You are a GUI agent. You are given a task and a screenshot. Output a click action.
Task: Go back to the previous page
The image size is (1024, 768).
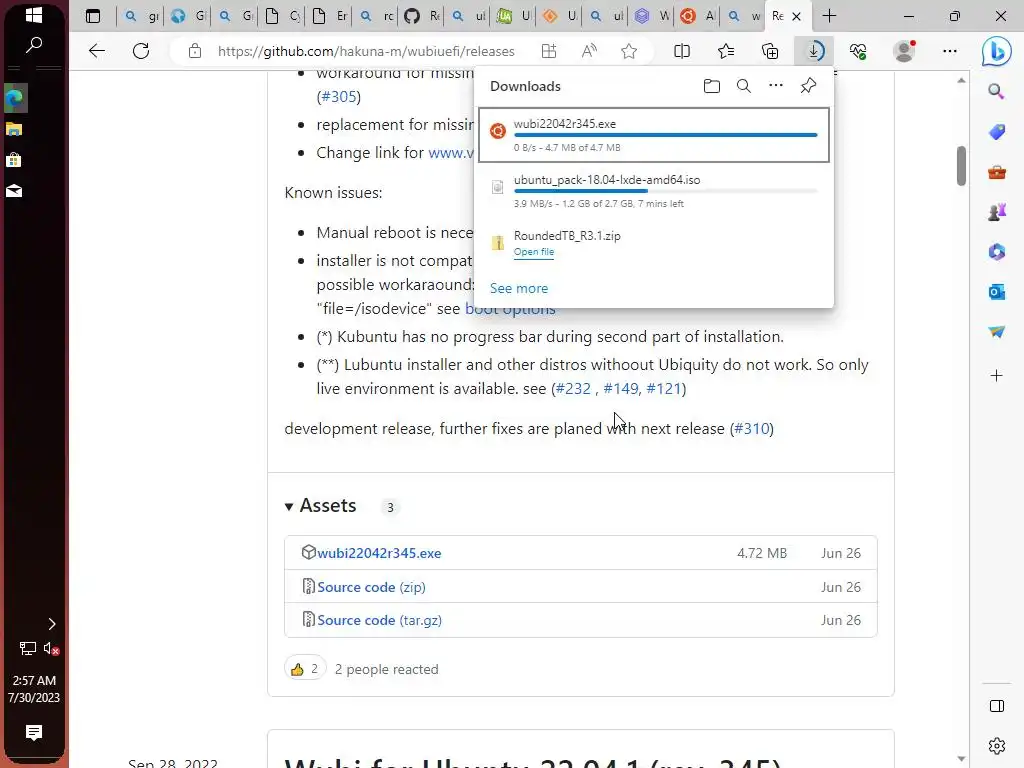click(97, 51)
